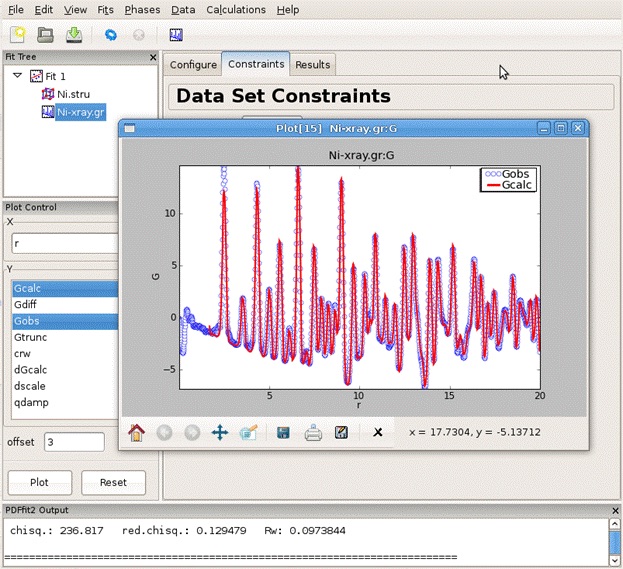Open the Calculations menu
The image size is (623, 569).
tap(236, 10)
